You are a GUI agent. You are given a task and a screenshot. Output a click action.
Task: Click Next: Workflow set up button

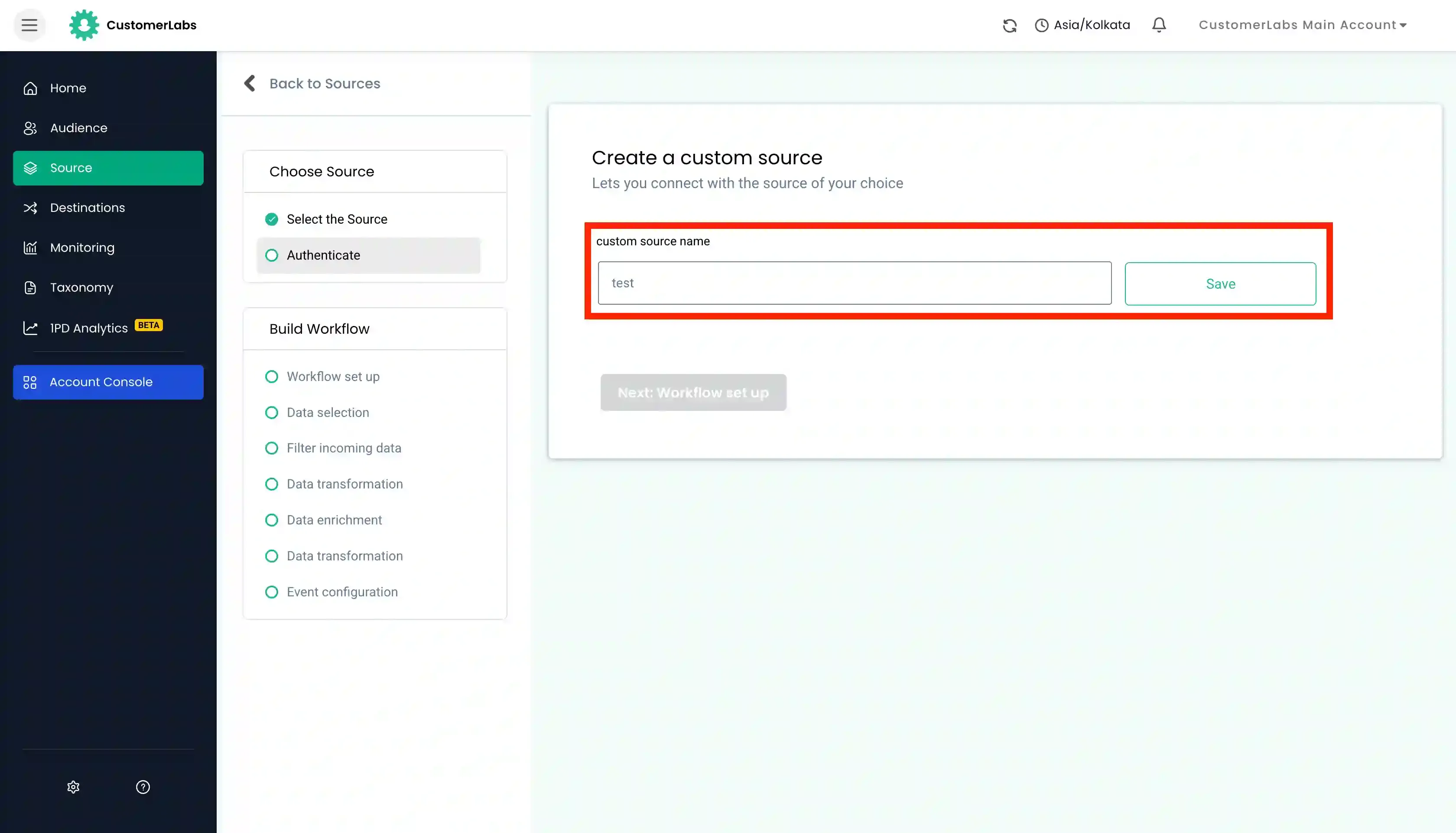693,393
